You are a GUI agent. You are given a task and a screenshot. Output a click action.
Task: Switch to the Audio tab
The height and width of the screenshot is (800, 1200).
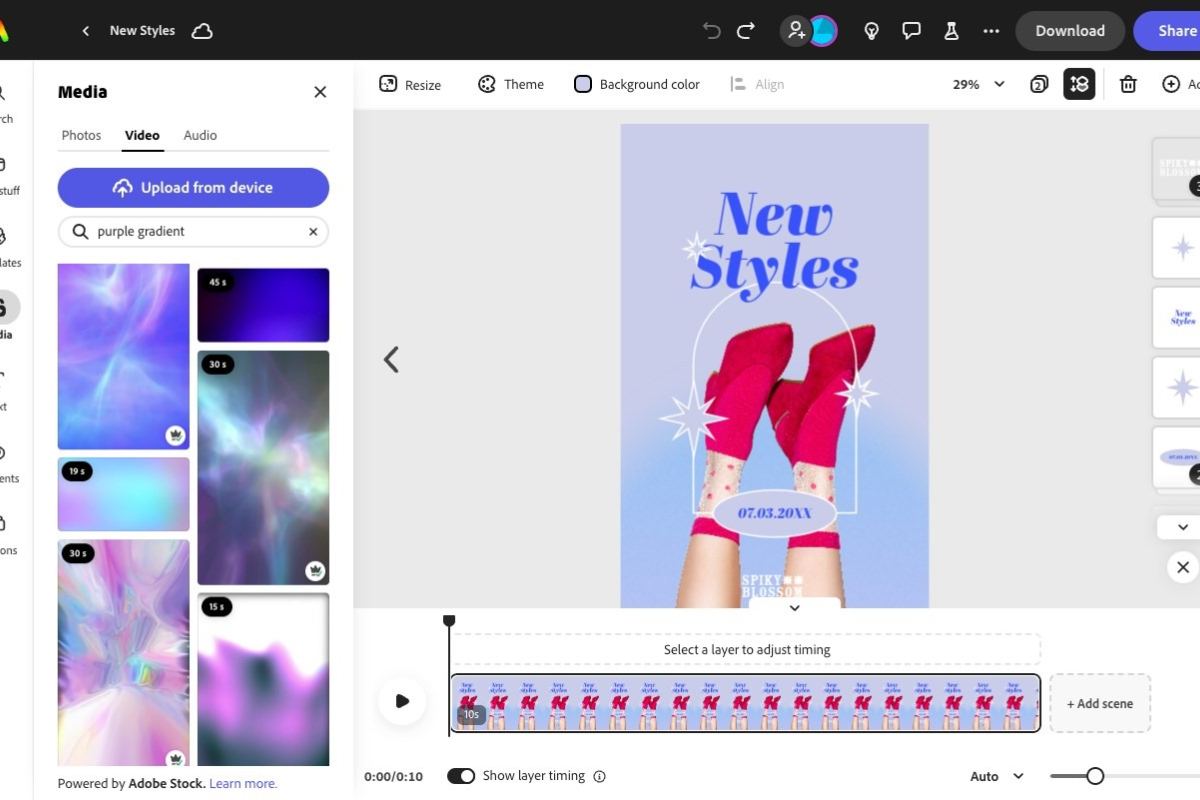[200, 135]
